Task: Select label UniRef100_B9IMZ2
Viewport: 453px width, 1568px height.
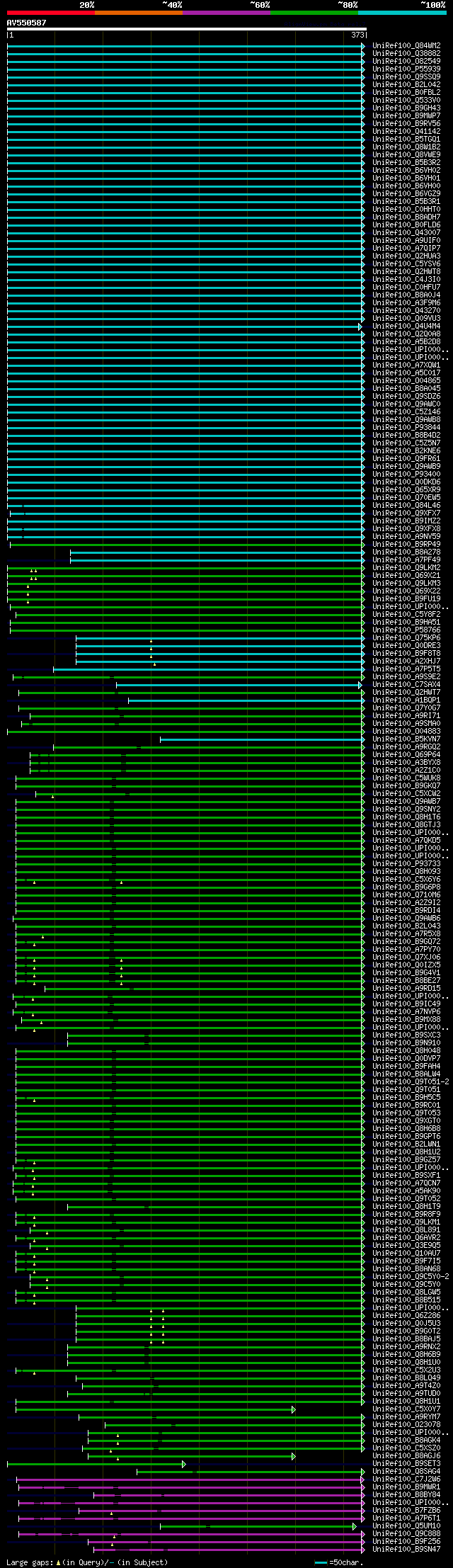Action: tap(406, 521)
